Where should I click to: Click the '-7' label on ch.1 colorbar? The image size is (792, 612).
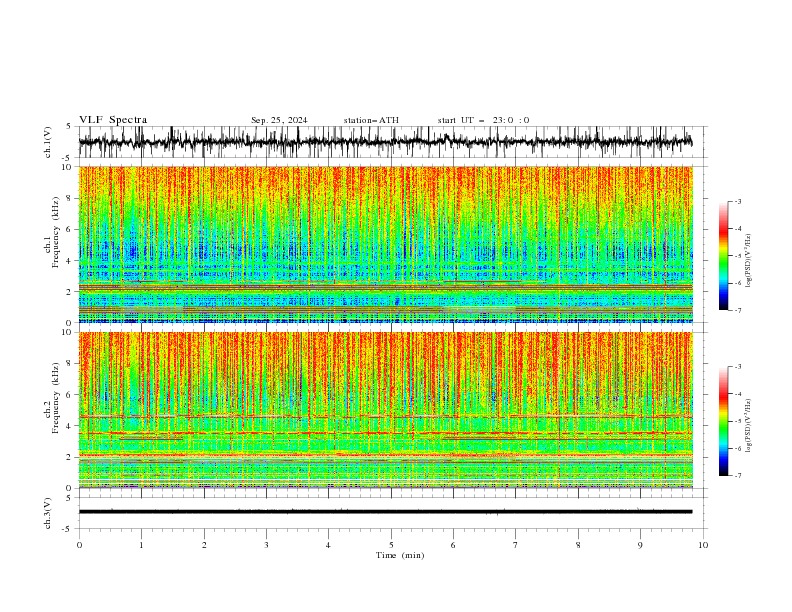(x=737, y=310)
